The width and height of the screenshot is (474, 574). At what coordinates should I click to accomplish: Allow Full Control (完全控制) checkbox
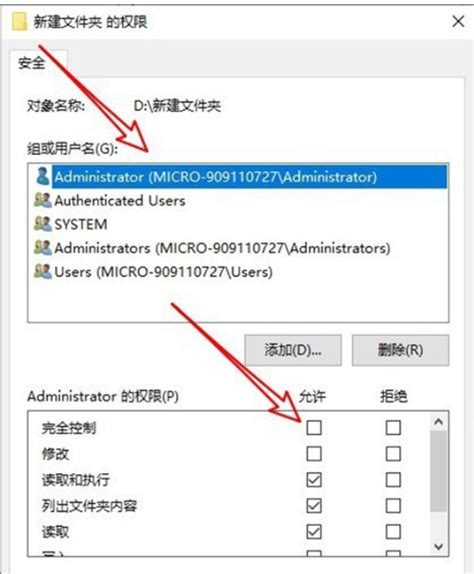[x=314, y=428]
